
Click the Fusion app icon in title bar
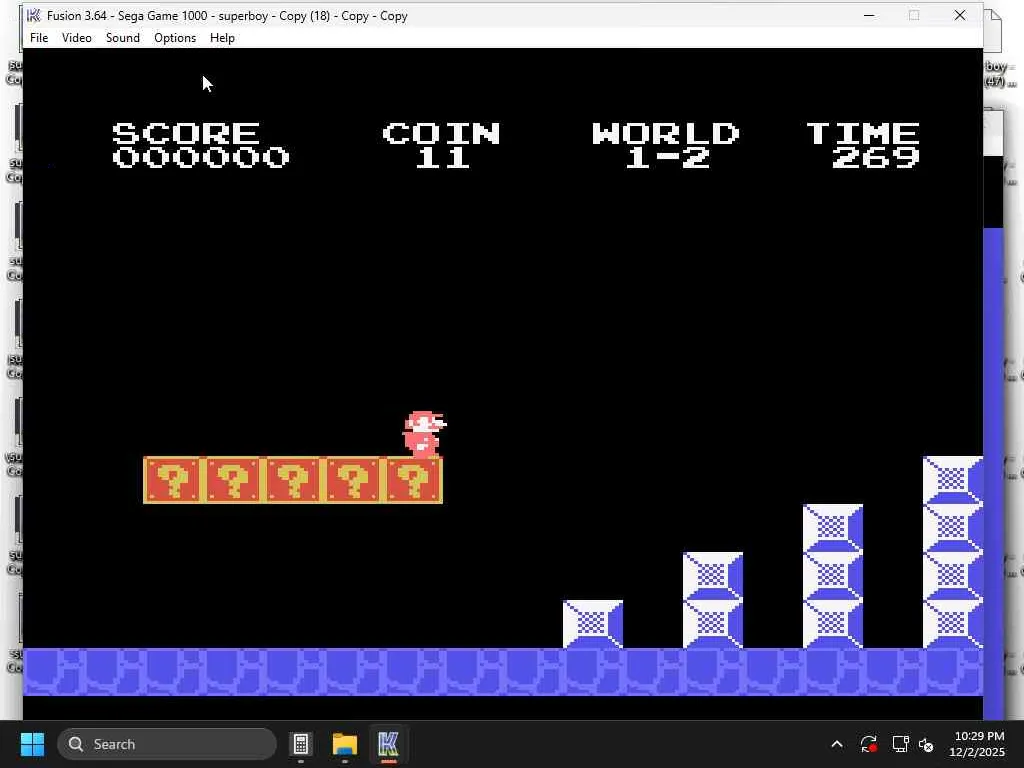[33, 16]
